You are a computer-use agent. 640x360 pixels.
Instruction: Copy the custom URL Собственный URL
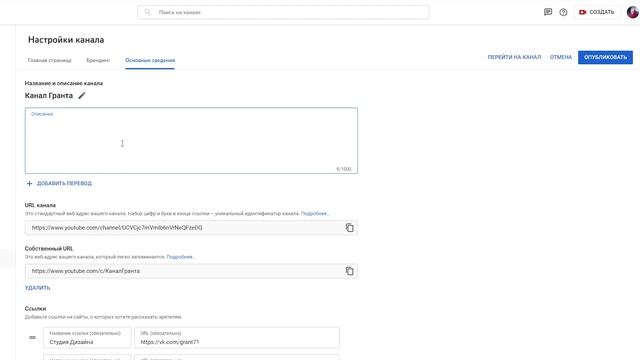[x=349, y=271]
